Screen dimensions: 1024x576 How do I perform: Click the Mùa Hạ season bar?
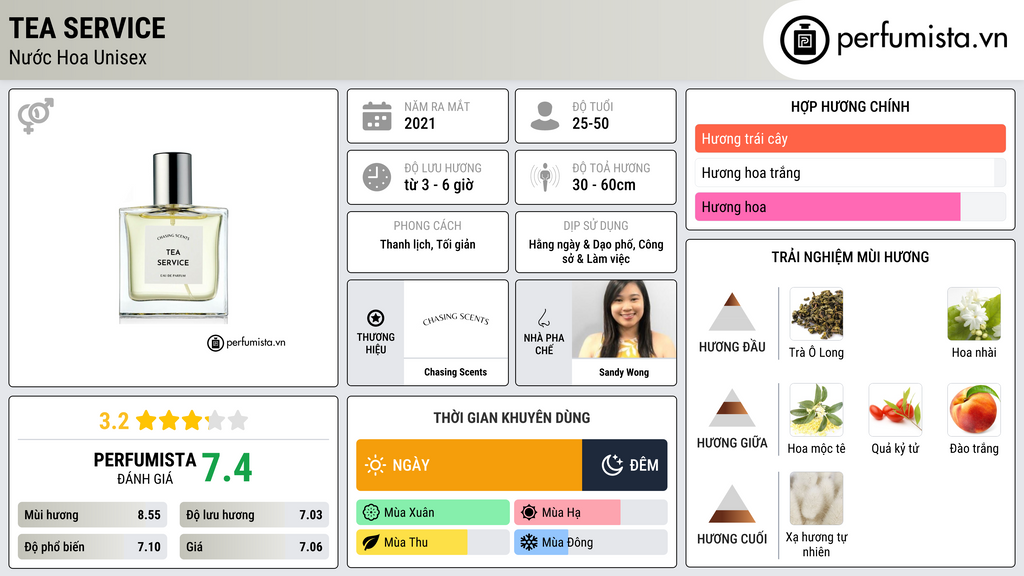point(590,513)
